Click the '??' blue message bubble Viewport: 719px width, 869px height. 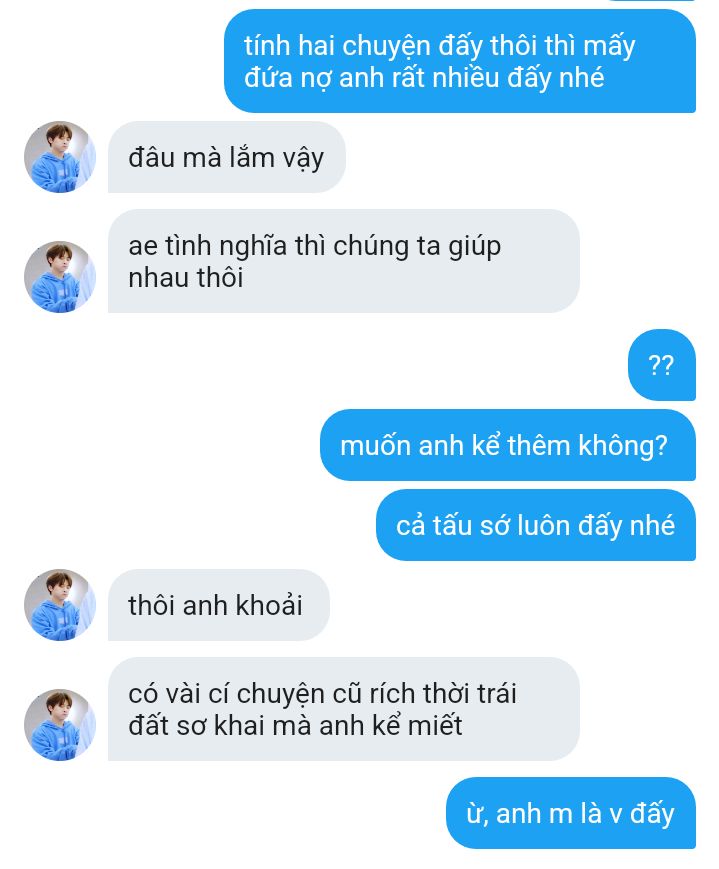point(661,365)
